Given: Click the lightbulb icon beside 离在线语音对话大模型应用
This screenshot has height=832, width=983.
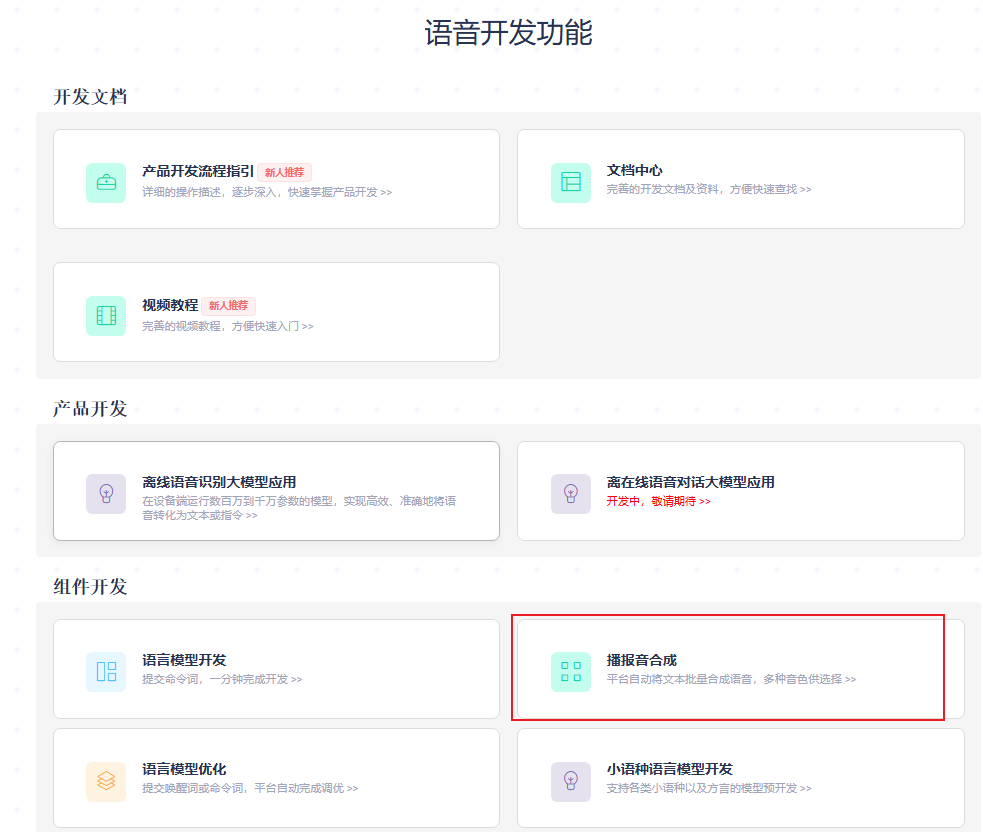Looking at the screenshot, I should 570,493.
